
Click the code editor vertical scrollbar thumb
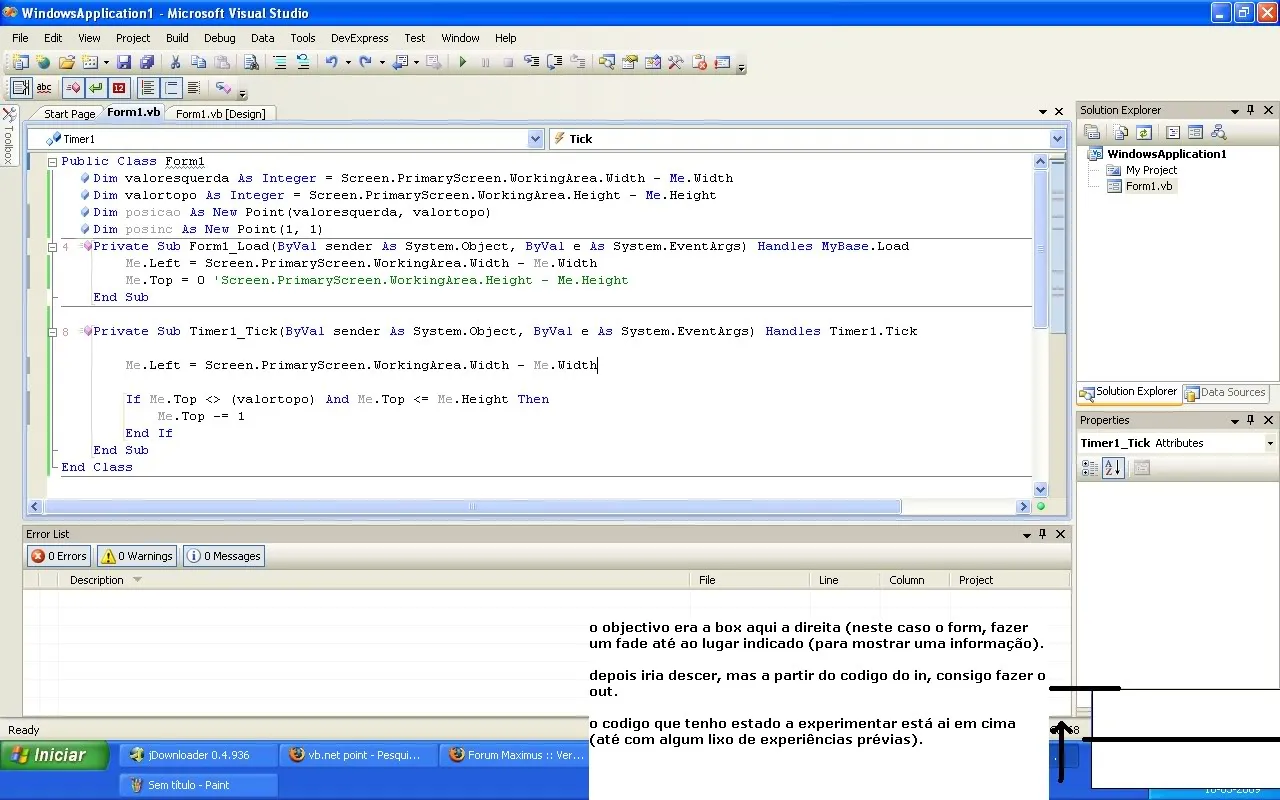pos(1040,249)
